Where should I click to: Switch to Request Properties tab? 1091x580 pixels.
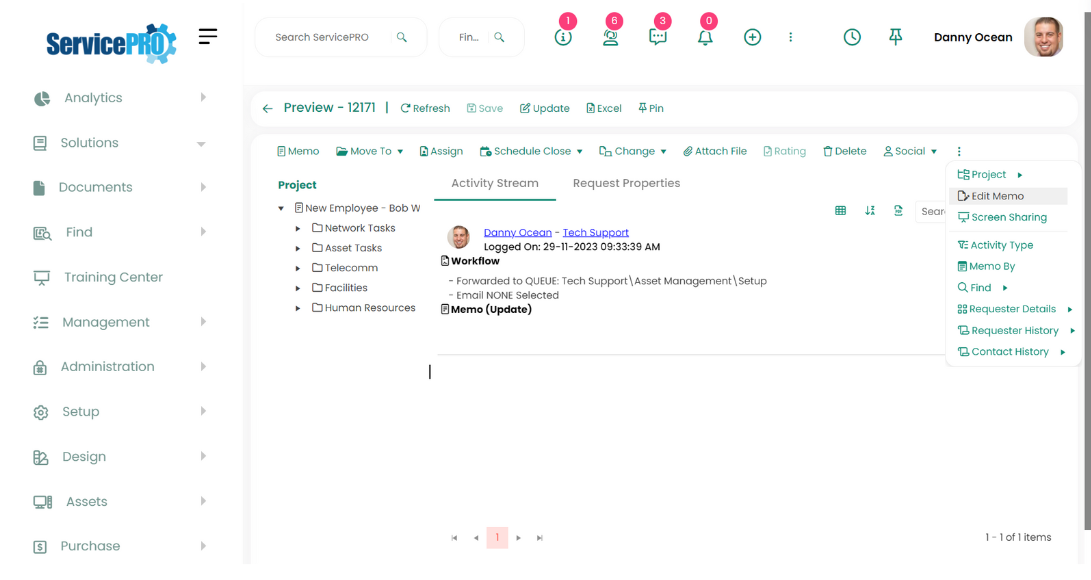(626, 184)
